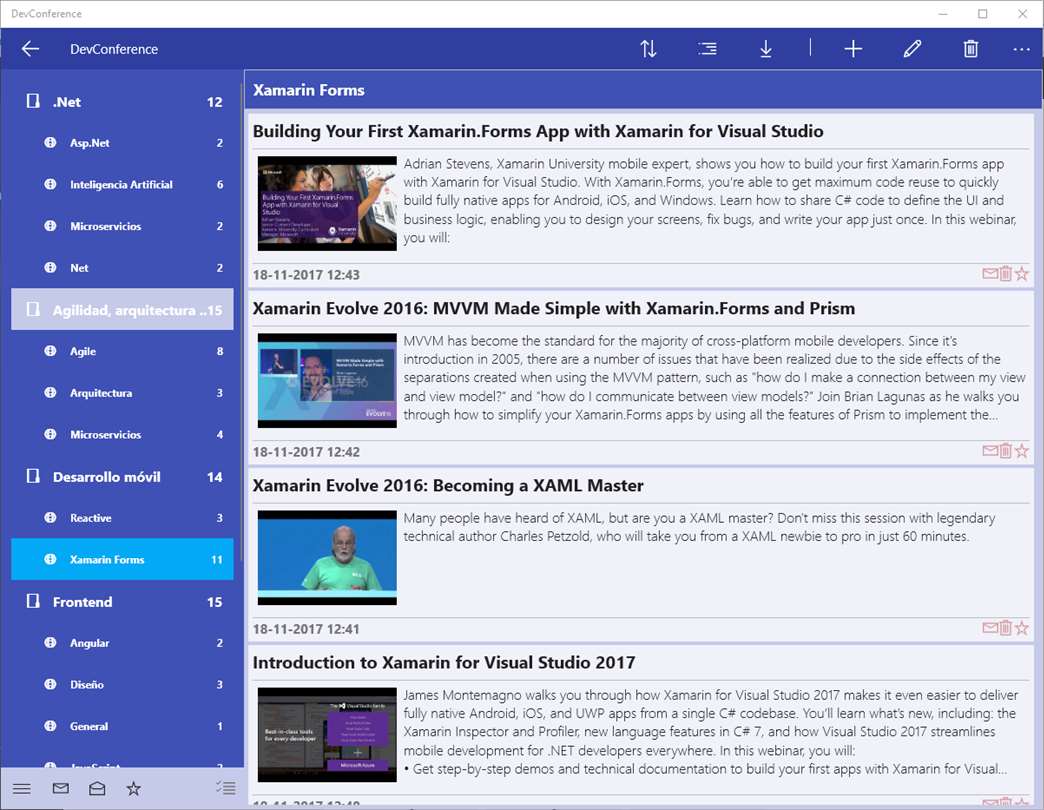Open the more options ellipsis menu
1044x810 pixels.
(1021, 49)
